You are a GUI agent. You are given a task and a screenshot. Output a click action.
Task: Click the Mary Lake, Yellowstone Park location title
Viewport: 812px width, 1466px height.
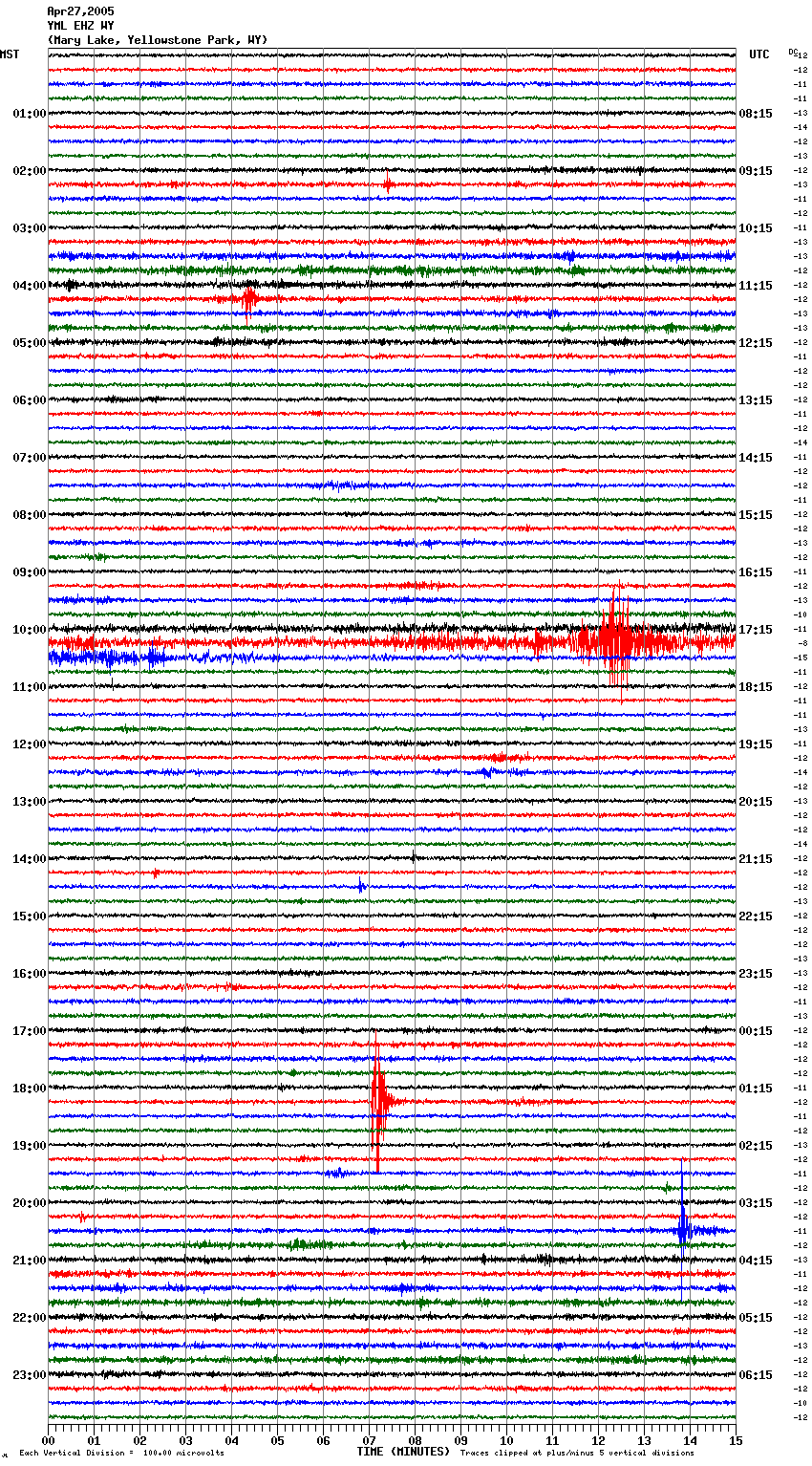(x=158, y=40)
